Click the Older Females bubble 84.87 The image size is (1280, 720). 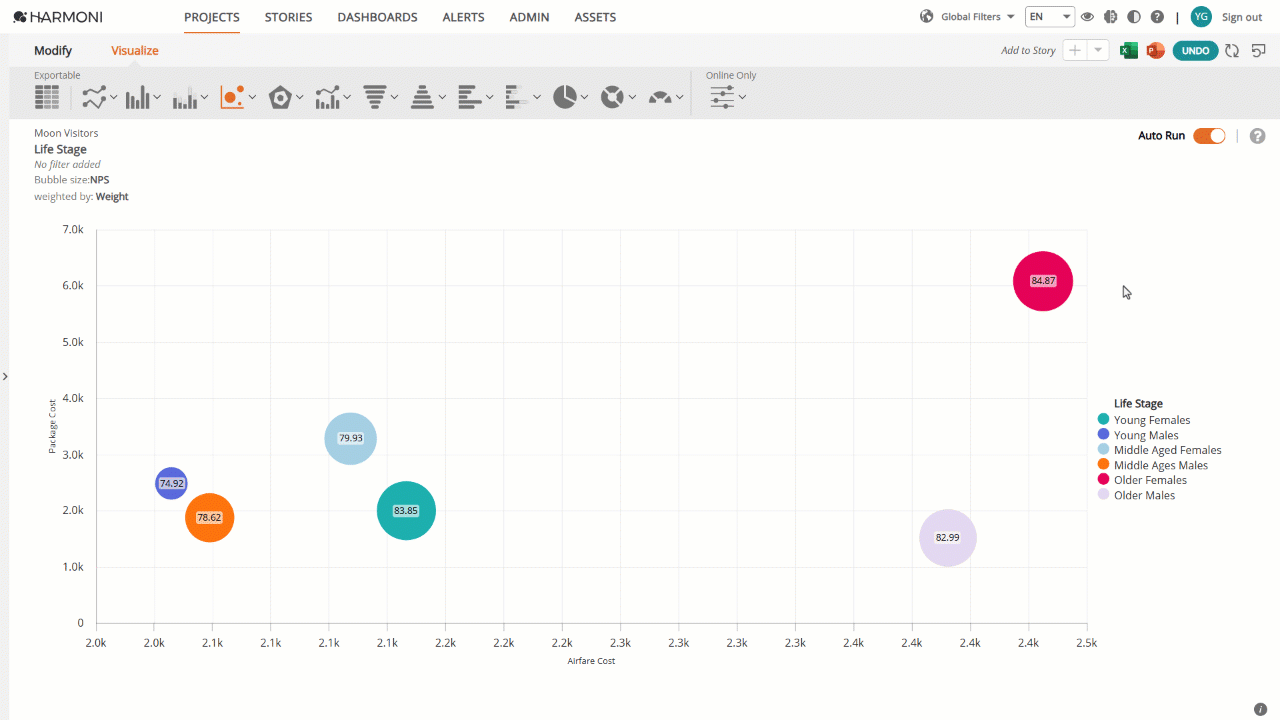point(1043,281)
